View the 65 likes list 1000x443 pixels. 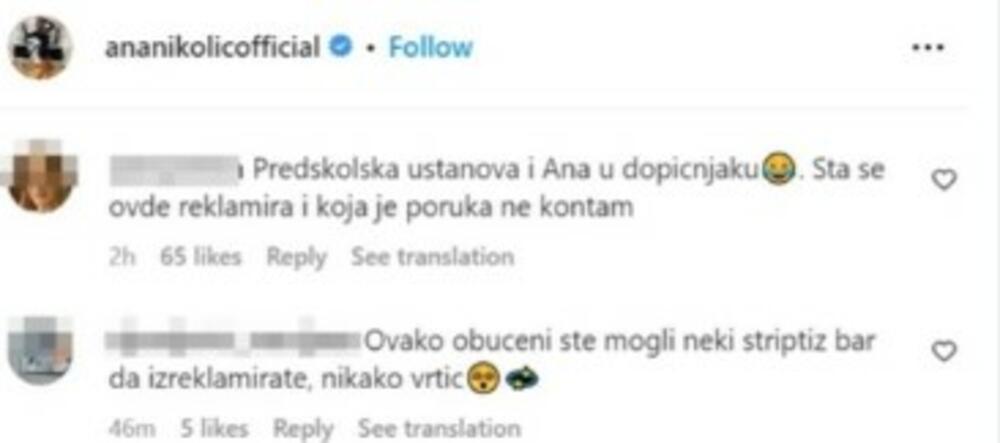pos(201,257)
